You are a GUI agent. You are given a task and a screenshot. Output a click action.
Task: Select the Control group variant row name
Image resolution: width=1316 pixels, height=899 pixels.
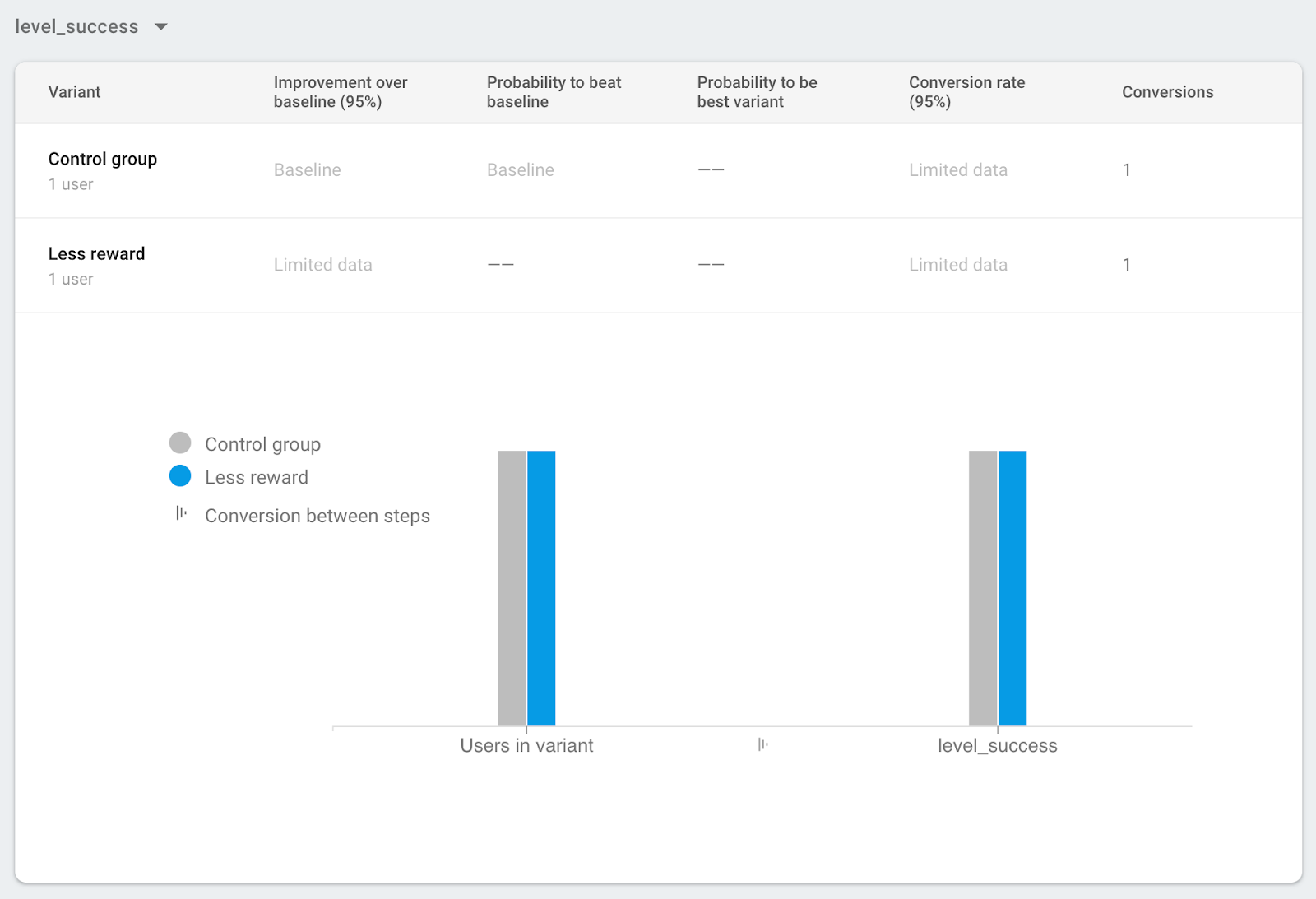(103, 160)
